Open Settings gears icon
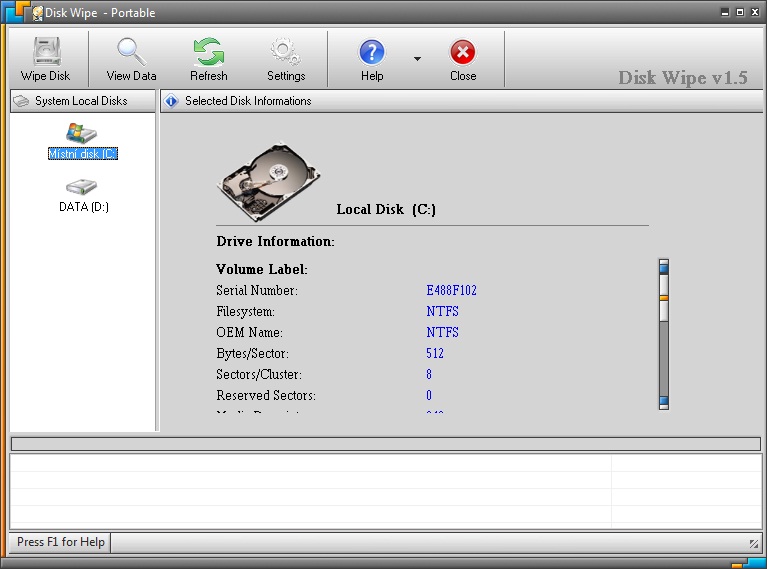 pos(286,51)
